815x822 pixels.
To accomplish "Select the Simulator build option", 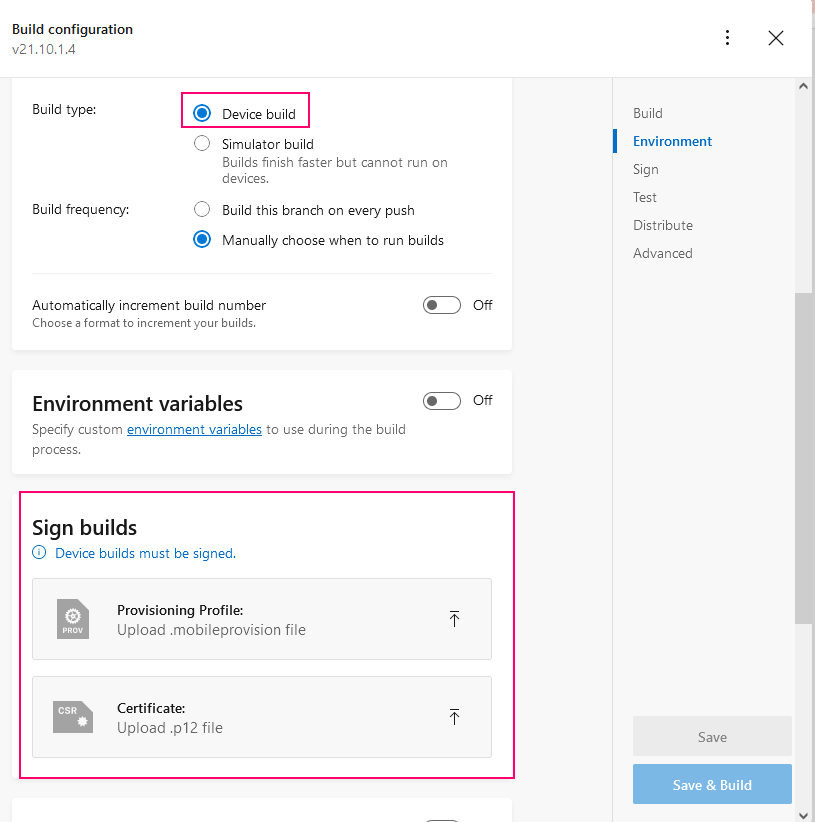I will pos(202,144).
